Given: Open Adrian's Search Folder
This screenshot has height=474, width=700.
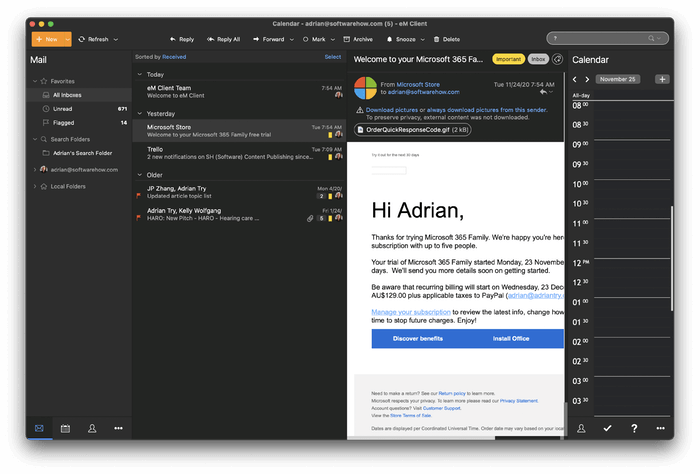Looking at the screenshot, I should click(83, 153).
